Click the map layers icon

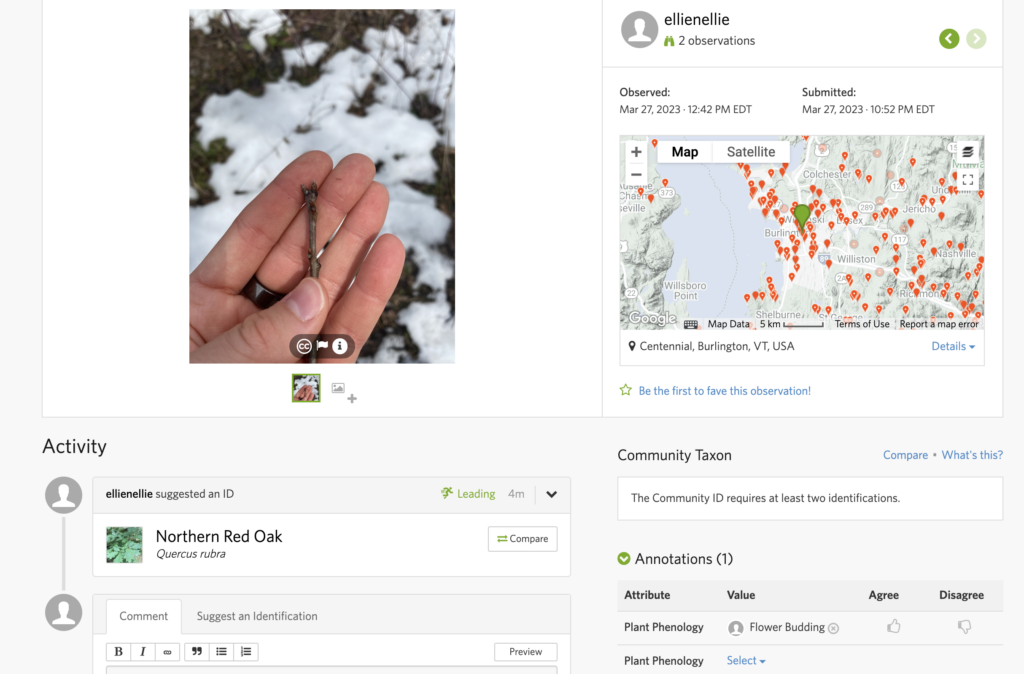[x=967, y=152]
